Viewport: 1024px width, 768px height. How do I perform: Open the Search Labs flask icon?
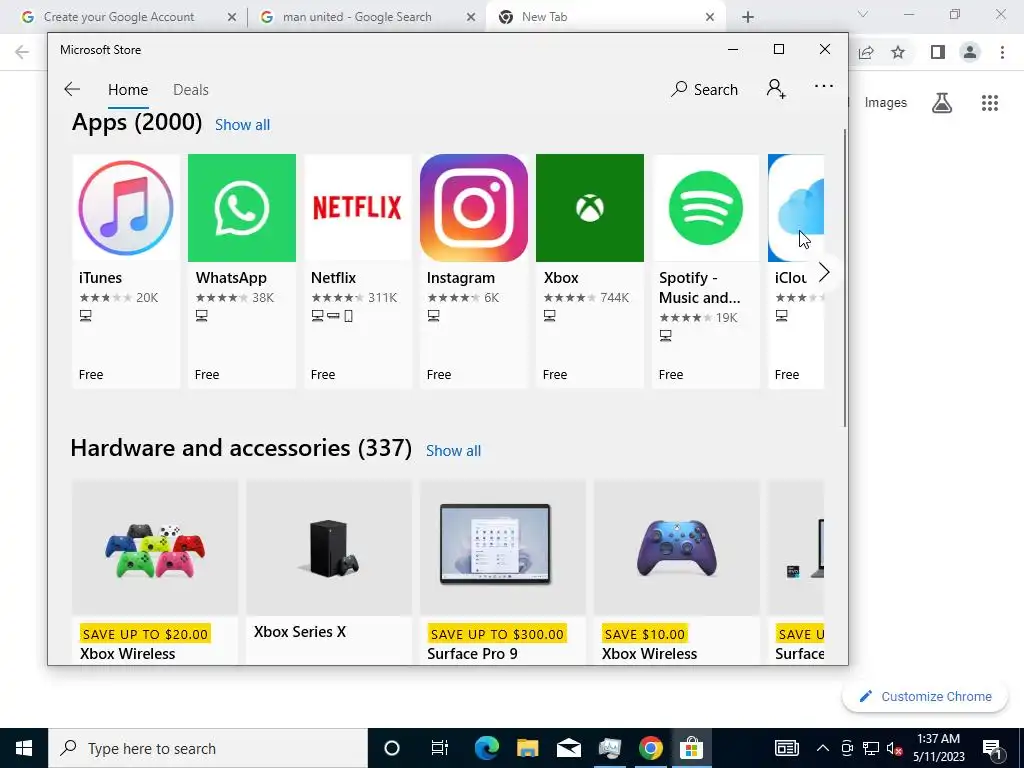942,103
